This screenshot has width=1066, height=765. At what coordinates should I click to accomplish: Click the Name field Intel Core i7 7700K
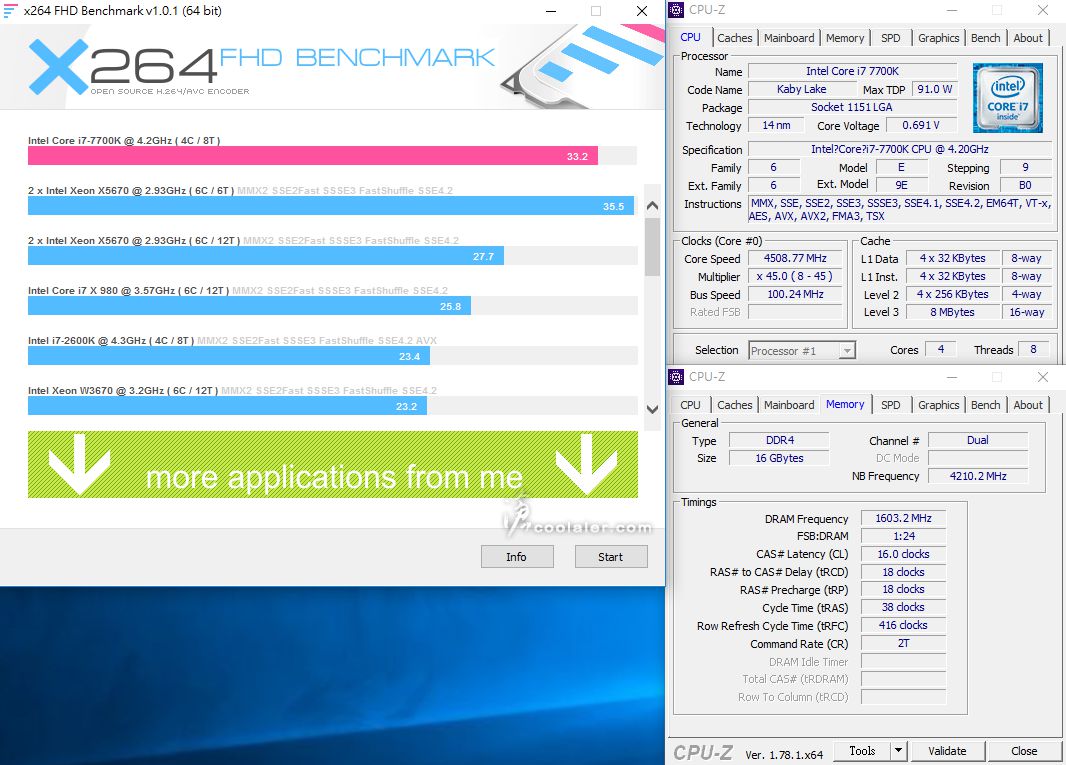click(852, 71)
